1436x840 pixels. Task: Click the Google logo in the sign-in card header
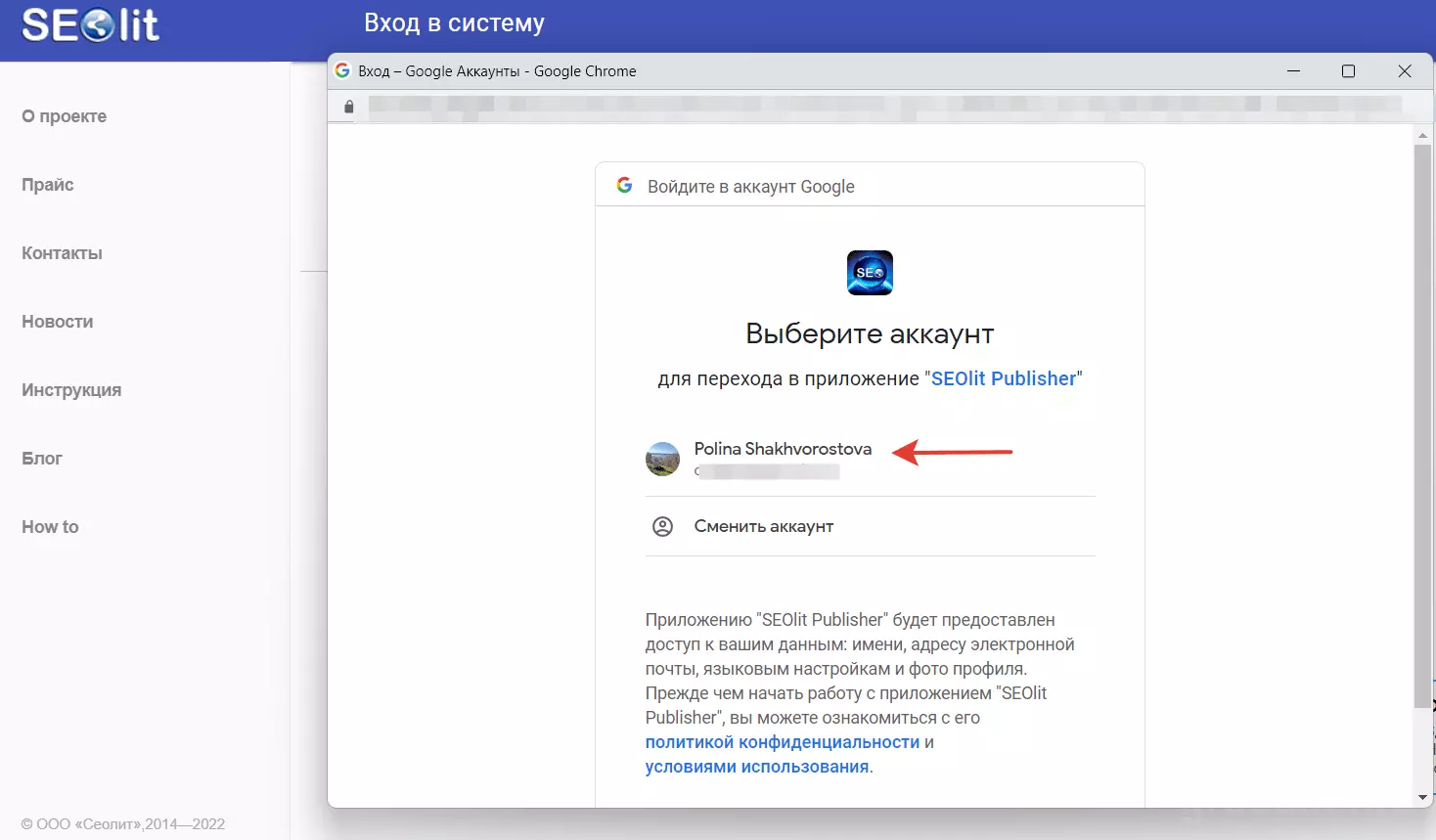(x=624, y=185)
